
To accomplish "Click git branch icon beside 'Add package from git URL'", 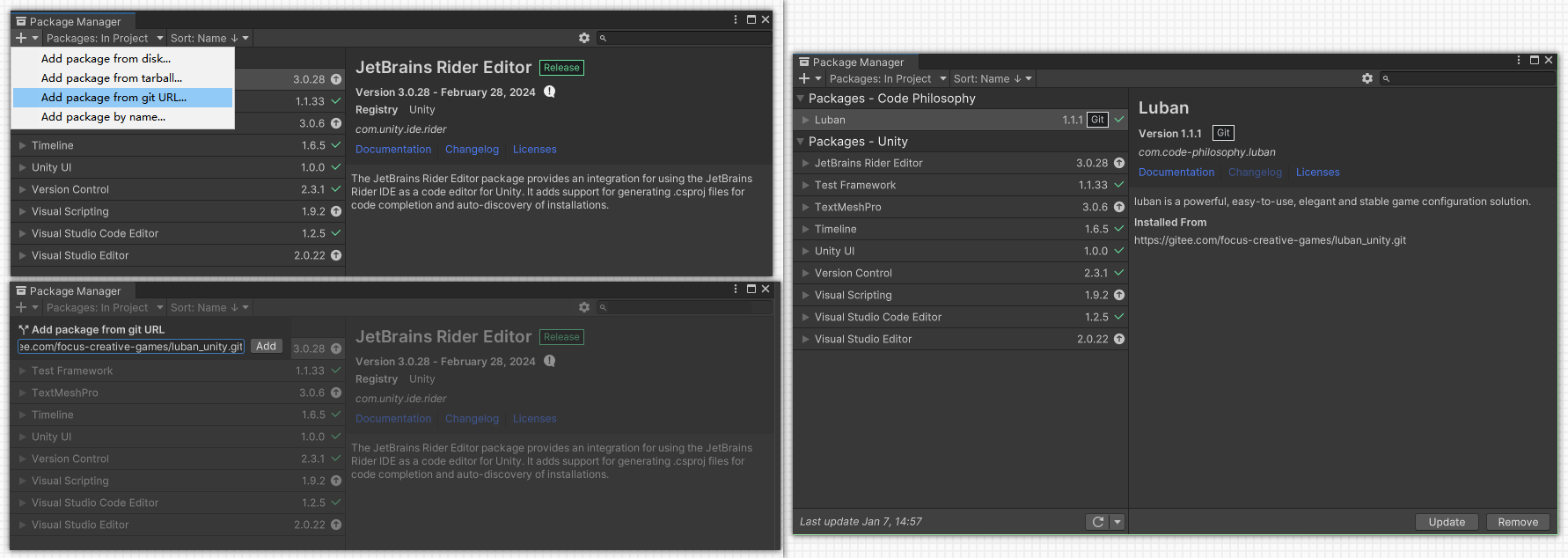I will click(24, 329).
